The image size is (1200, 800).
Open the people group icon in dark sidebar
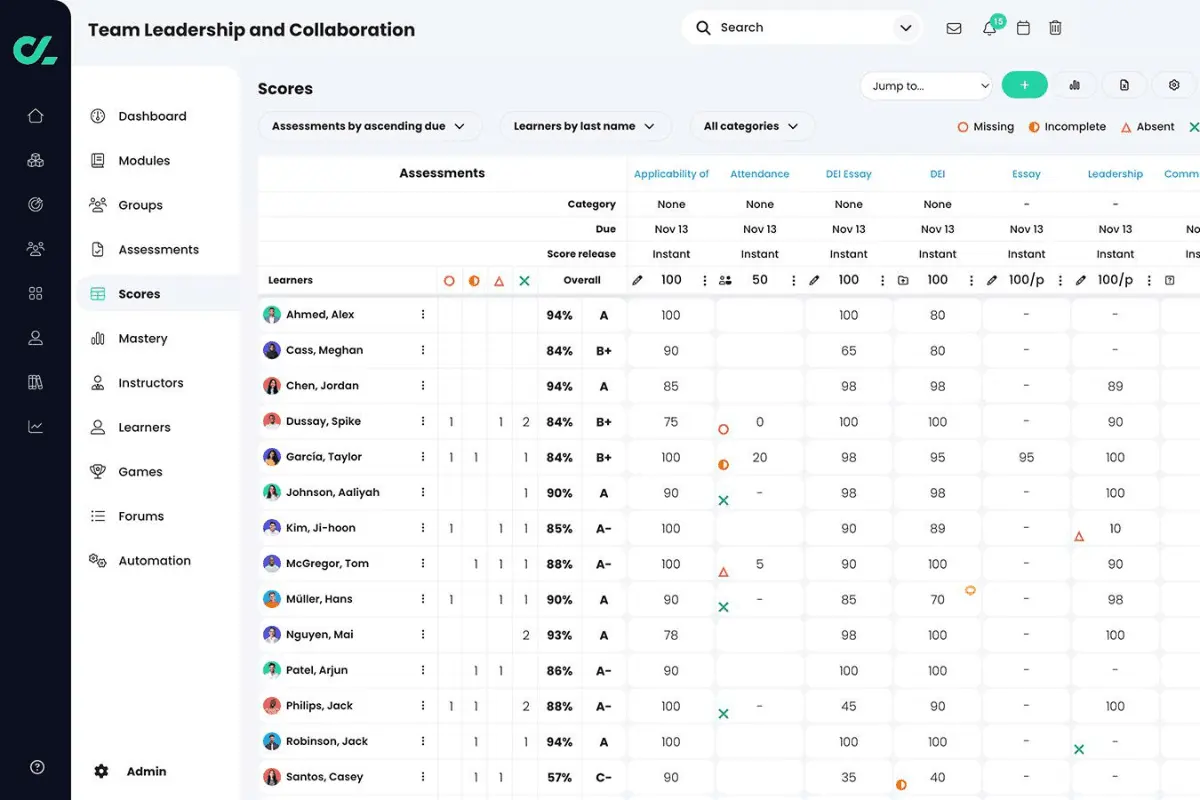[x=35, y=249]
